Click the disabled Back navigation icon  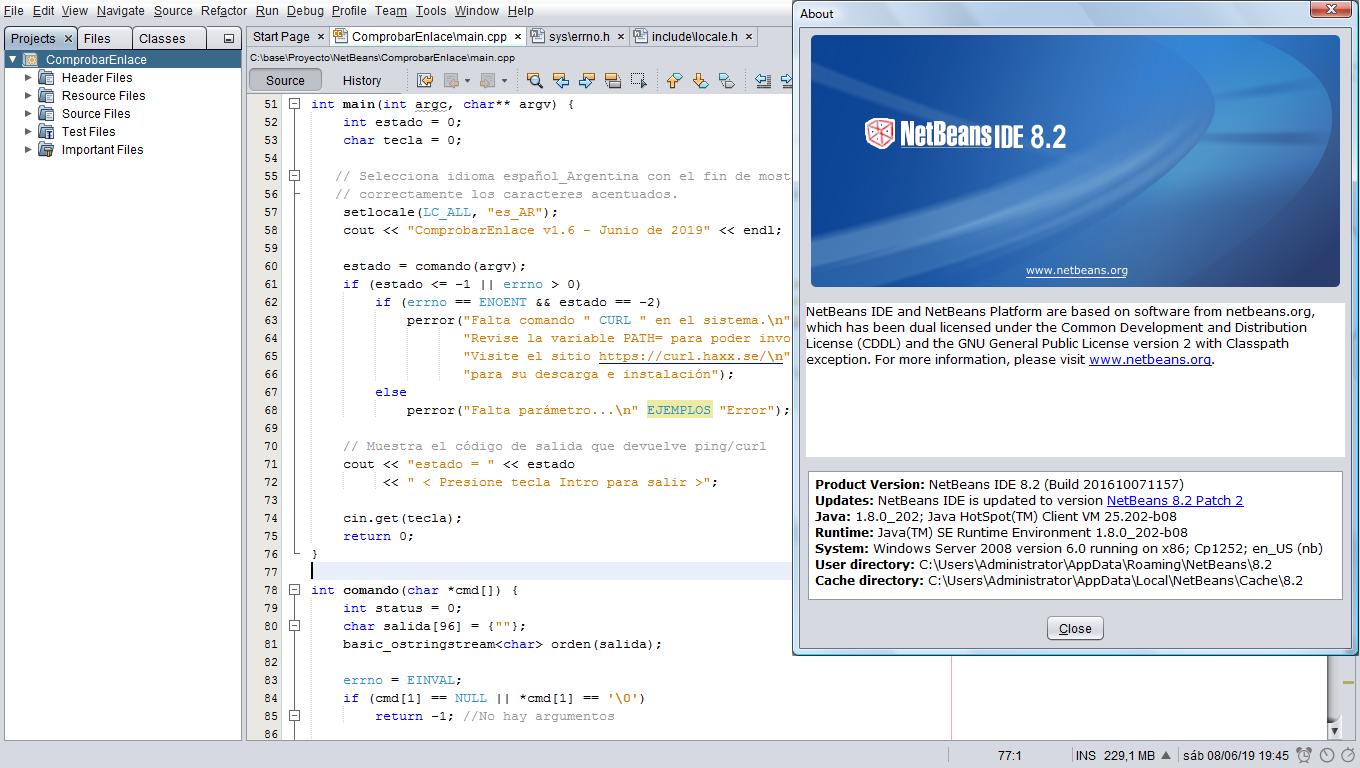[452, 80]
